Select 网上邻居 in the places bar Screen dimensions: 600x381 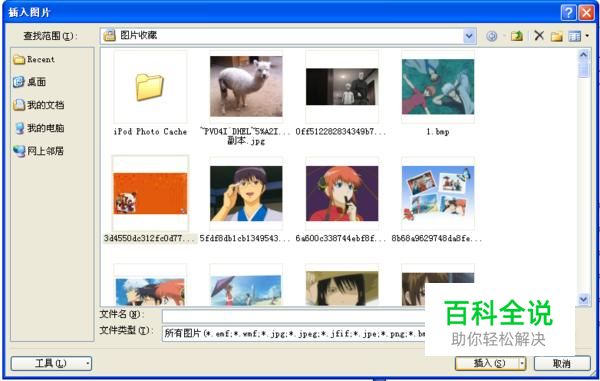tap(38, 151)
